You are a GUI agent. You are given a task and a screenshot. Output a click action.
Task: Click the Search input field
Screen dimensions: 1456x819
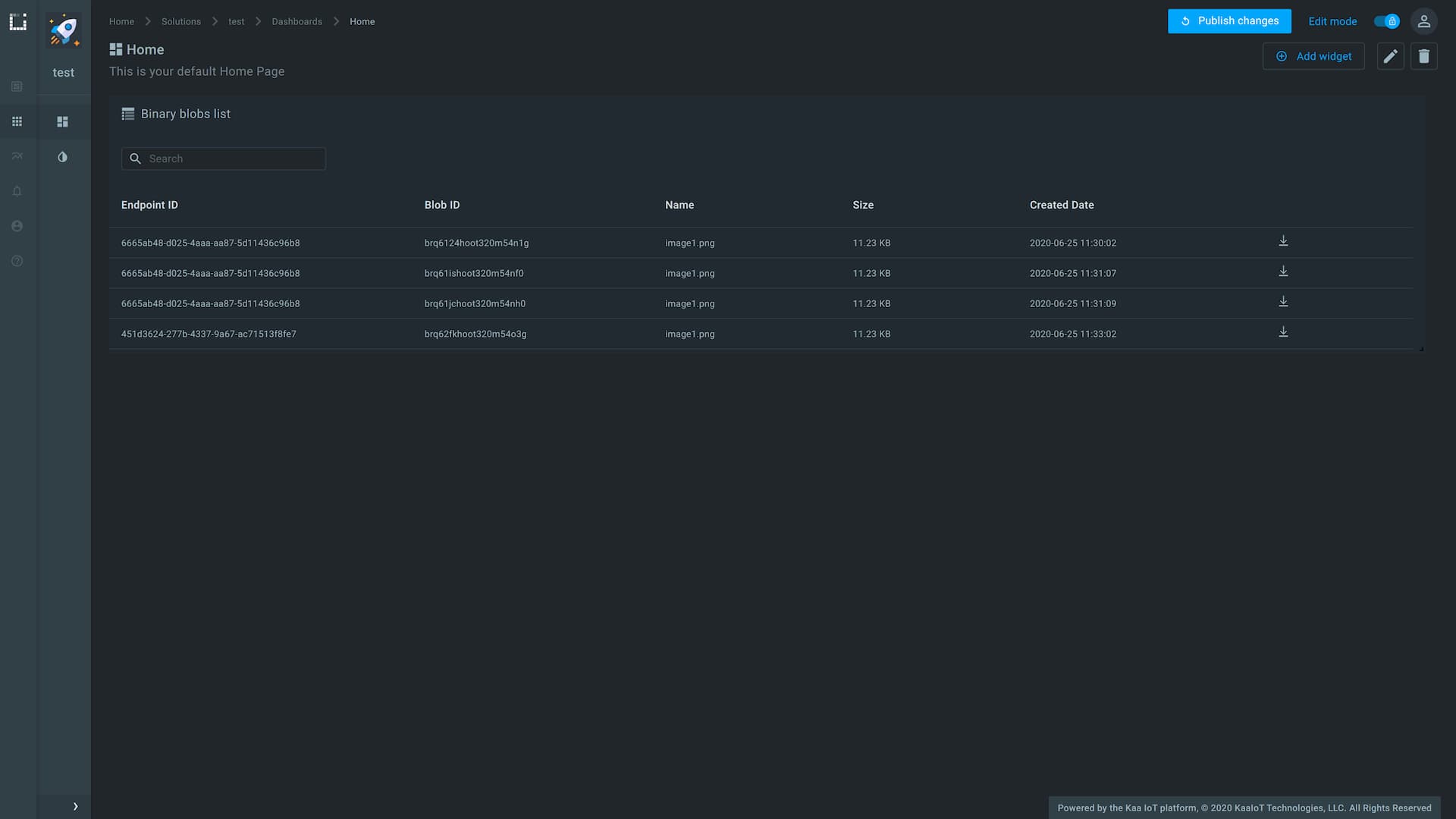pos(223,158)
